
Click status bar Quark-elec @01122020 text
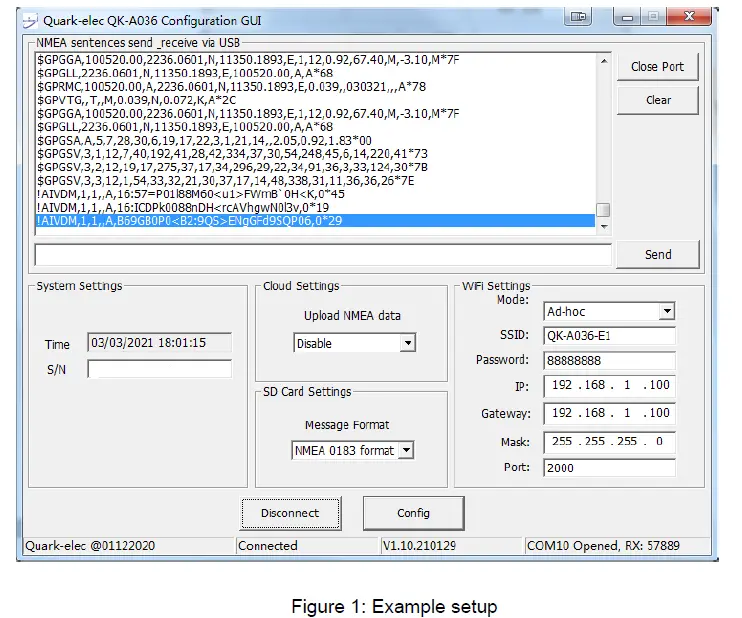click(x=90, y=546)
